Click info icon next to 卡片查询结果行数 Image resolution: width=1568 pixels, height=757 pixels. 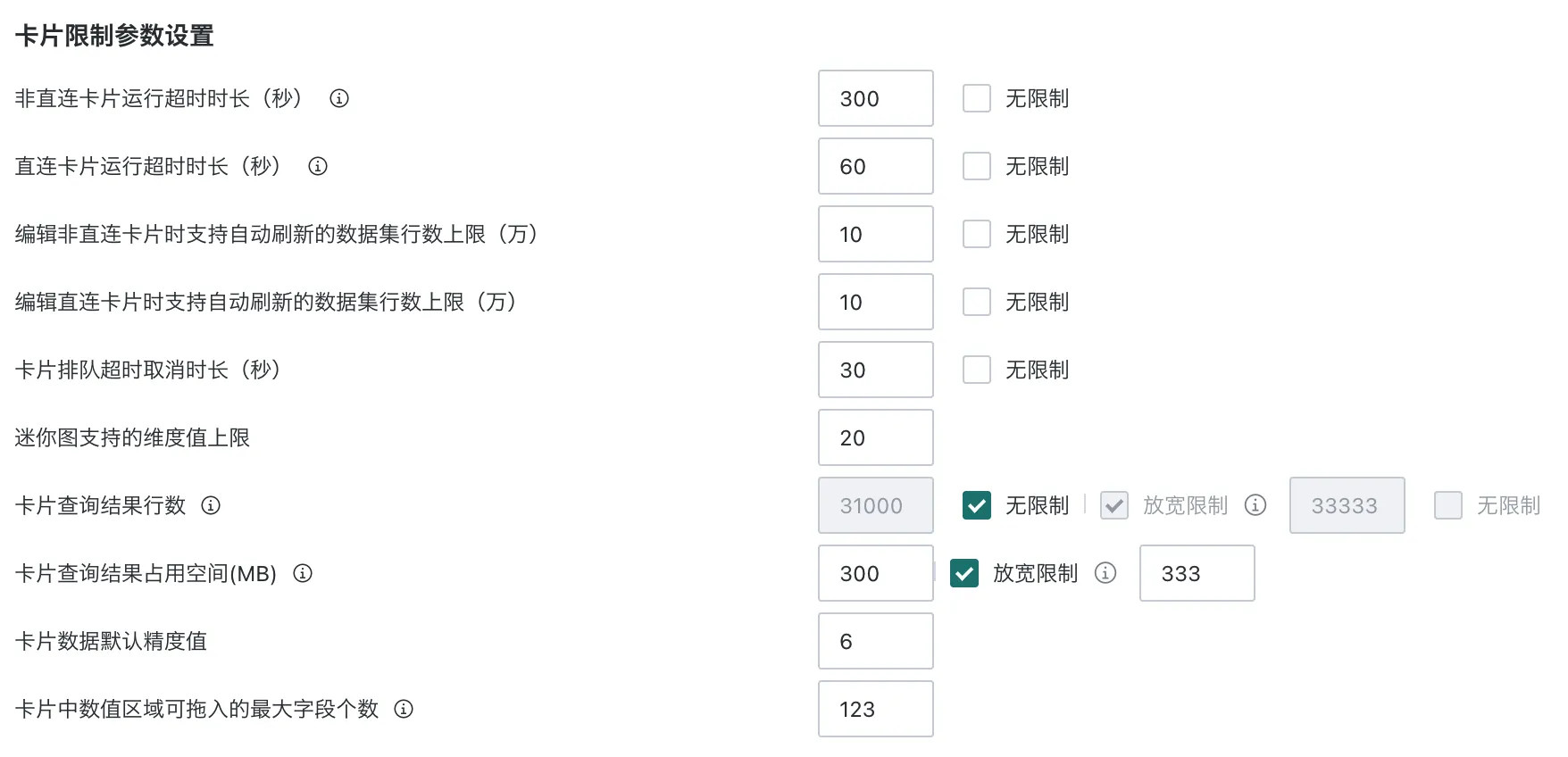[x=211, y=505]
